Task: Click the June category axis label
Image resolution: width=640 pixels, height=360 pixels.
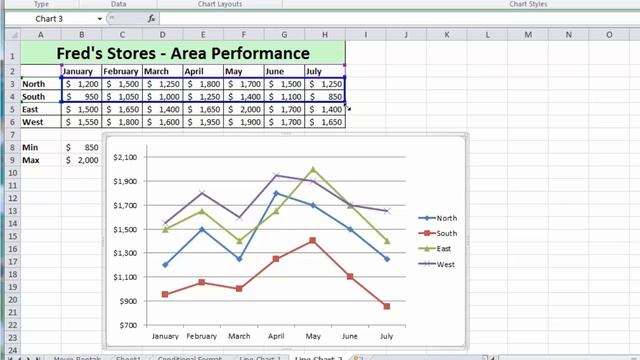Action: click(x=350, y=336)
